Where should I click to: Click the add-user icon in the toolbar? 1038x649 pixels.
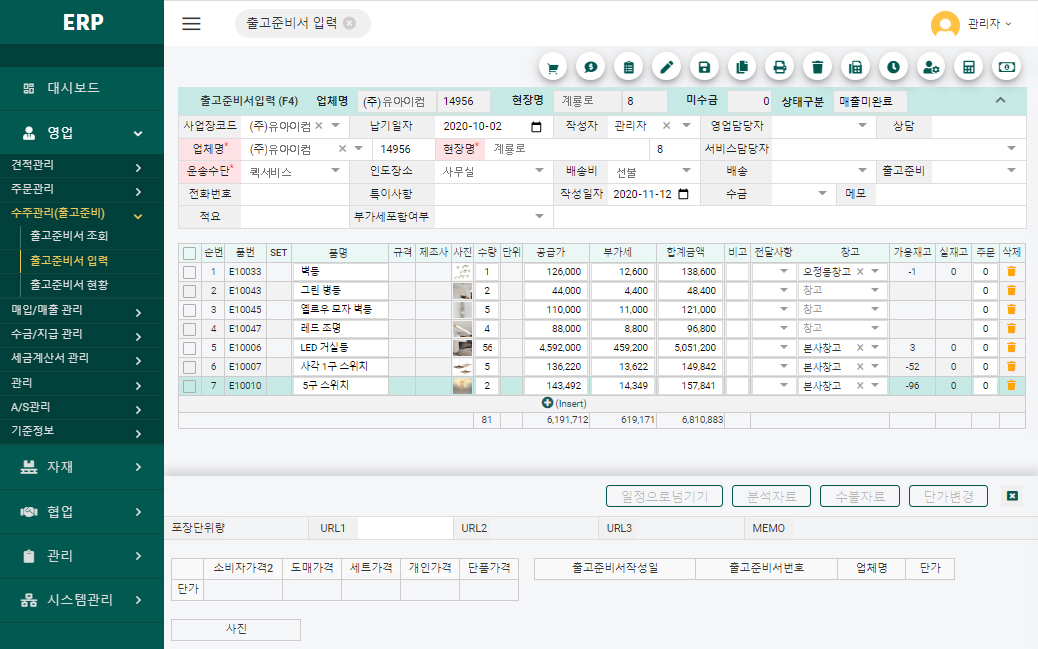point(929,66)
